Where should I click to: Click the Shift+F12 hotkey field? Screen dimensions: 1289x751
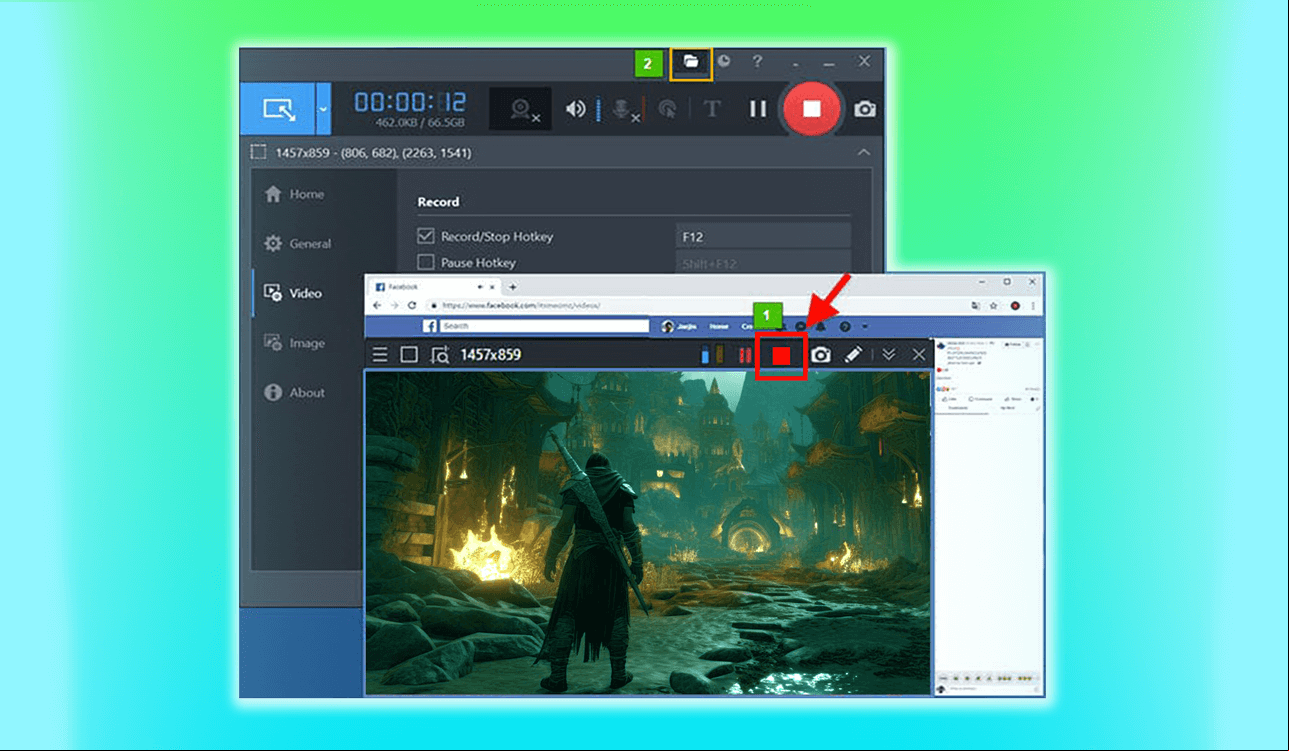pos(763,263)
